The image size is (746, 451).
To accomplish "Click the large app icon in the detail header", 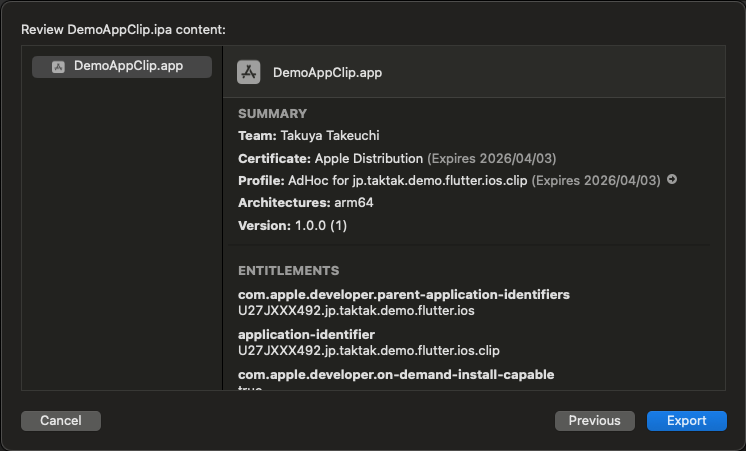I will pos(248,72).
